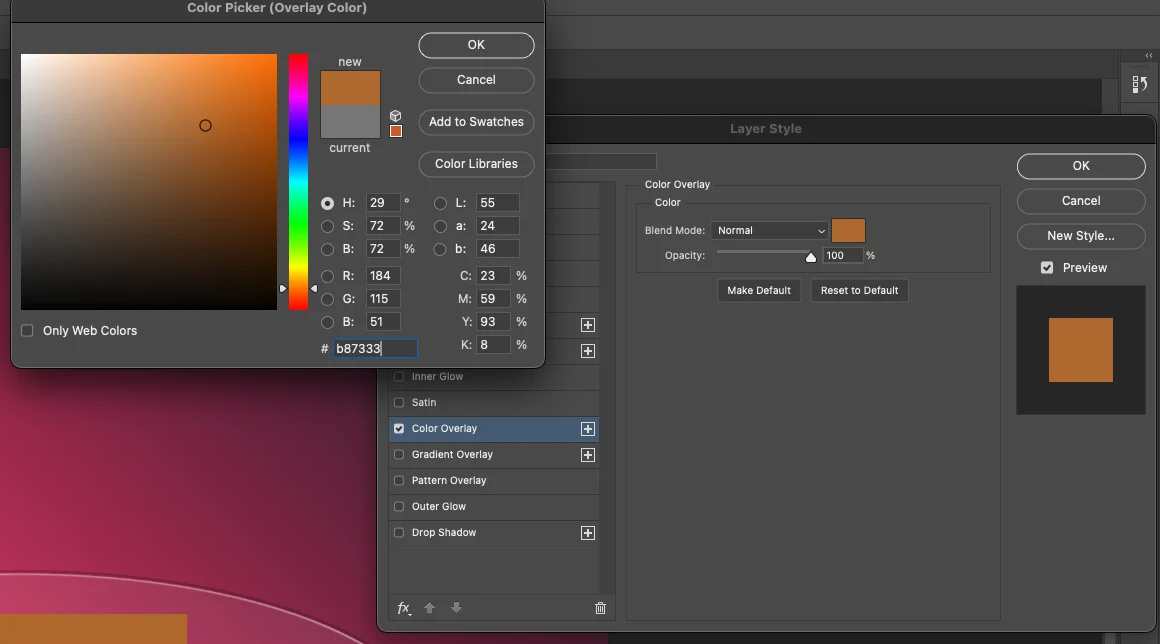Open Color Libraries button
The height and width of the screenshot is (644, 1160).
476,164
